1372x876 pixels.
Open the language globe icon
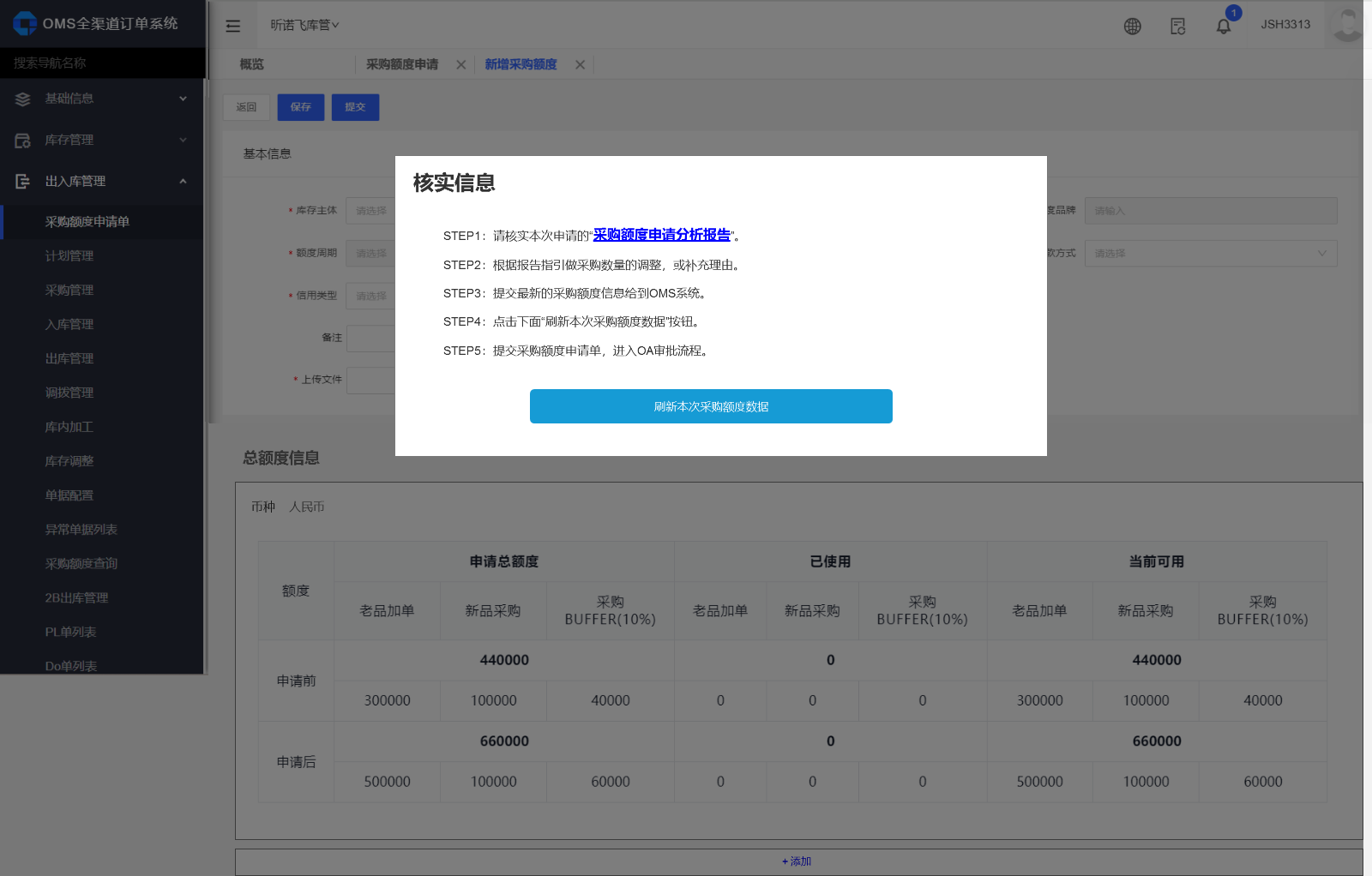coord(1132,26)
